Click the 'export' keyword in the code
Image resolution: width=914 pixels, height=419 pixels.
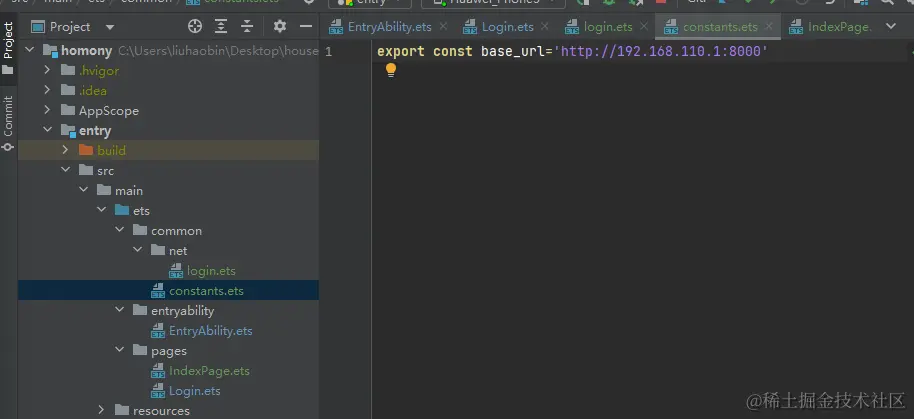pyautogui.click(x=401, y=51)
